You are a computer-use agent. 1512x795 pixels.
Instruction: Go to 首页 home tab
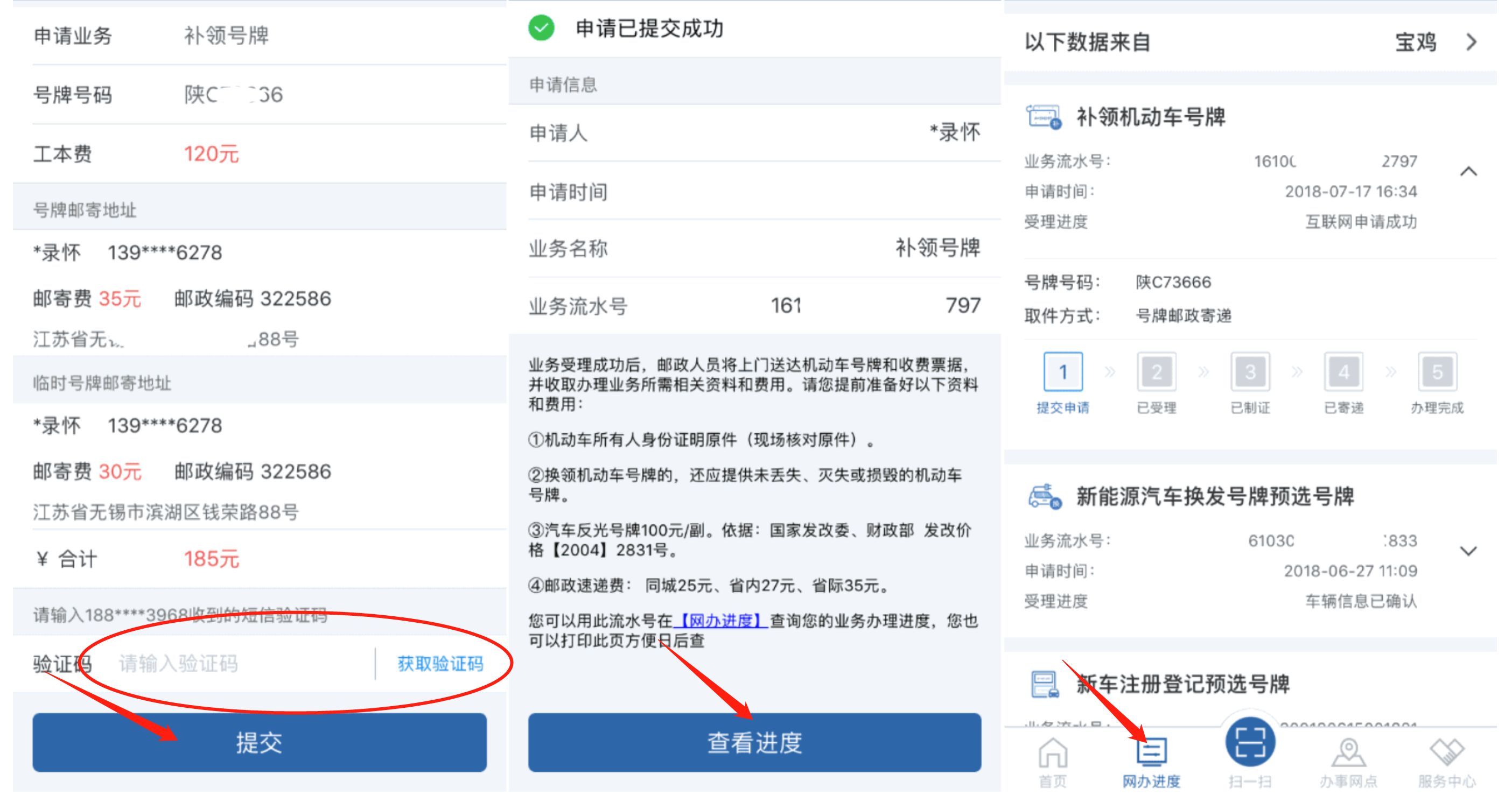1053,762
